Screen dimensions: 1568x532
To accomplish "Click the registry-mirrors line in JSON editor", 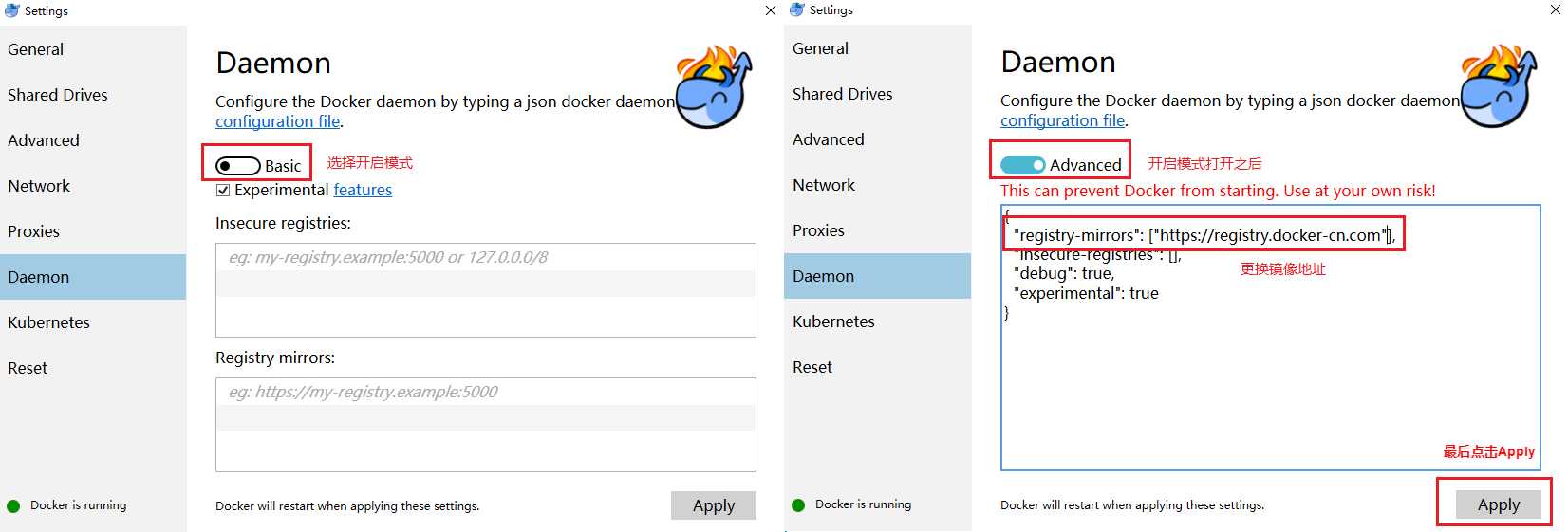I will (1204, 235).
